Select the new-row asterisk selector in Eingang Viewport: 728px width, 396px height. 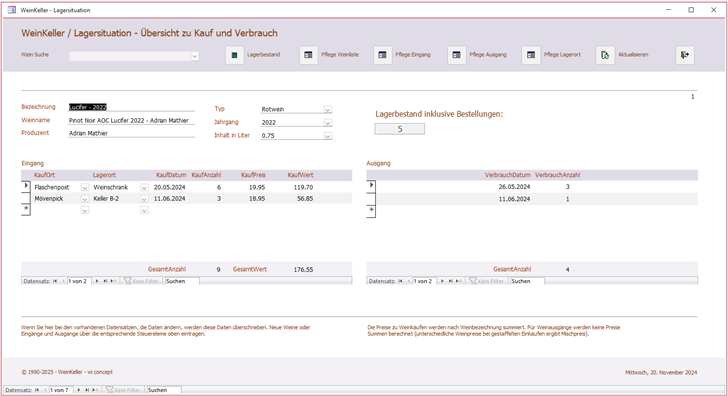[x=26, y=210]
